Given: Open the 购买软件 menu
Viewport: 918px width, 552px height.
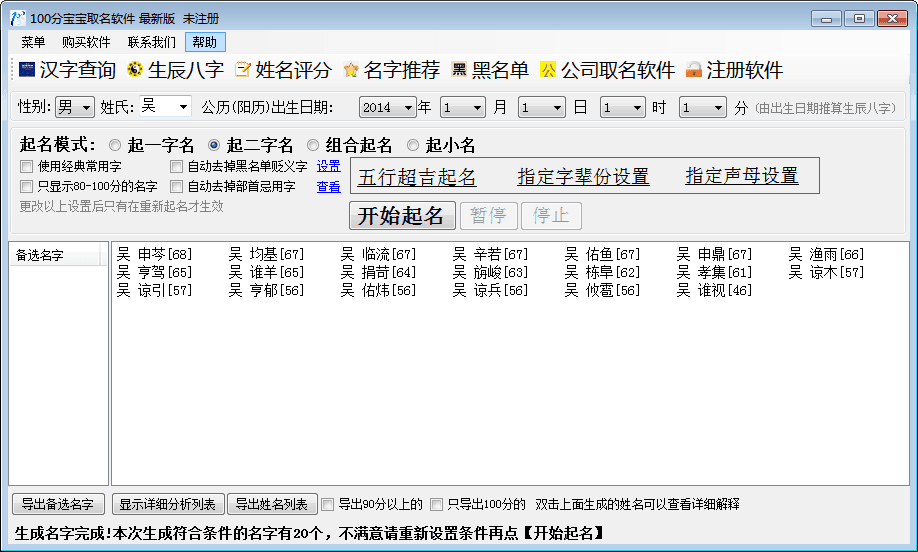Looking at the screenshot, I should tap(86, 42).
